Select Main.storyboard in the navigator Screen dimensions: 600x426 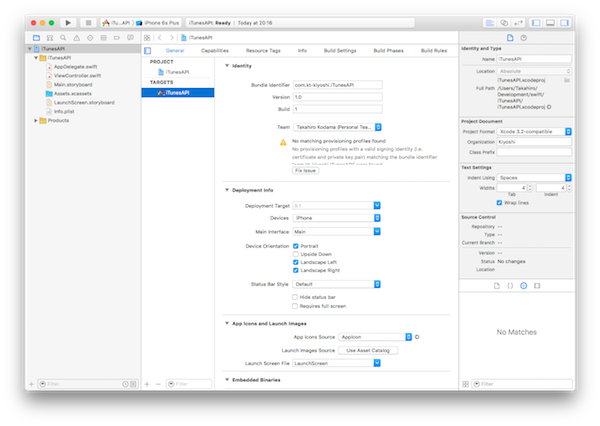click(x=73, y=85)
